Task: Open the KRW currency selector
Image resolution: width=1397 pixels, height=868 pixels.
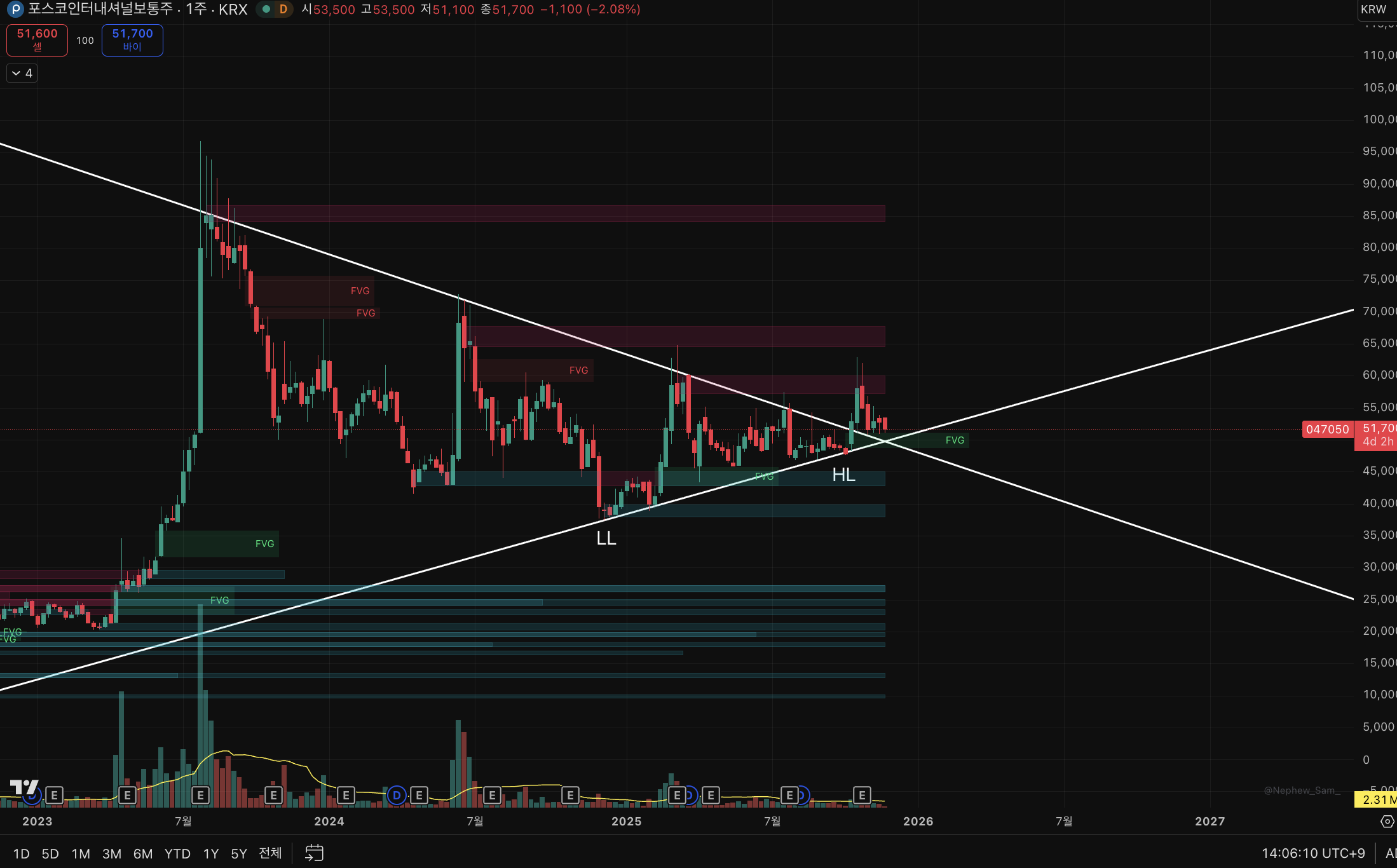Action: coord(1373,10)
